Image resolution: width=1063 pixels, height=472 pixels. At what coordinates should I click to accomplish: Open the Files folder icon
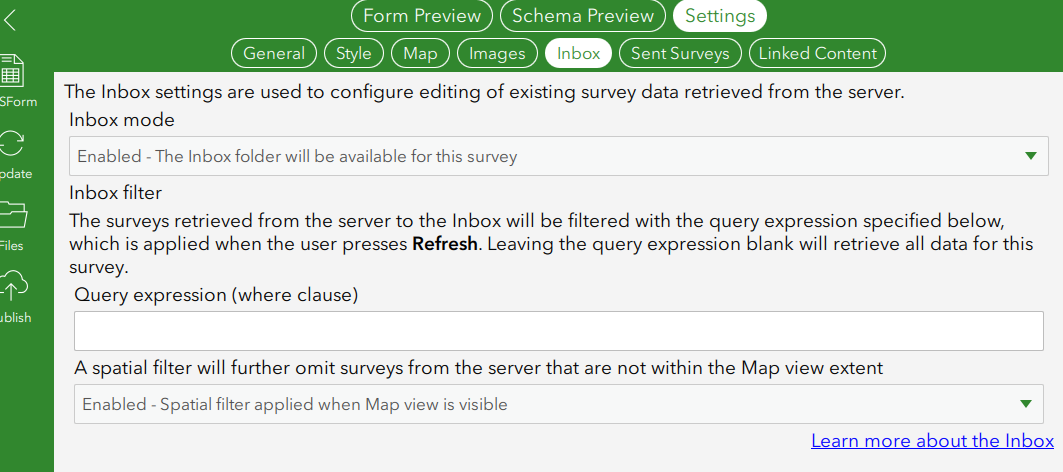pyautogui.click(x=13, y=215)
